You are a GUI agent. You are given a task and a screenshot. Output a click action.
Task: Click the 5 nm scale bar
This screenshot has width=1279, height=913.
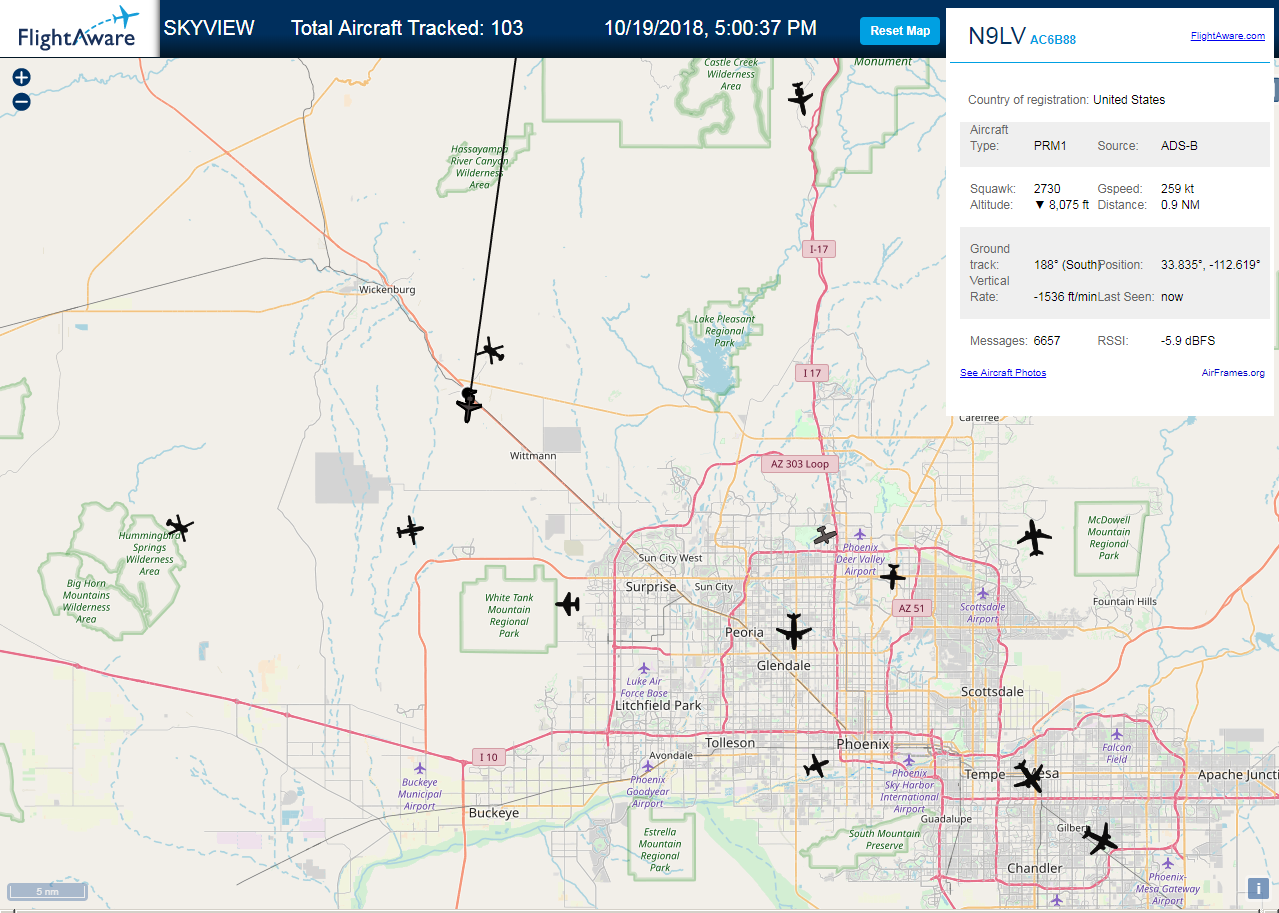(x=47, y=891)
